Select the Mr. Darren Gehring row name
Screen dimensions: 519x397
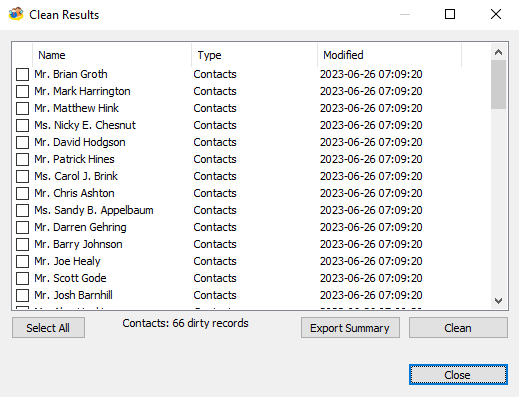80,227
